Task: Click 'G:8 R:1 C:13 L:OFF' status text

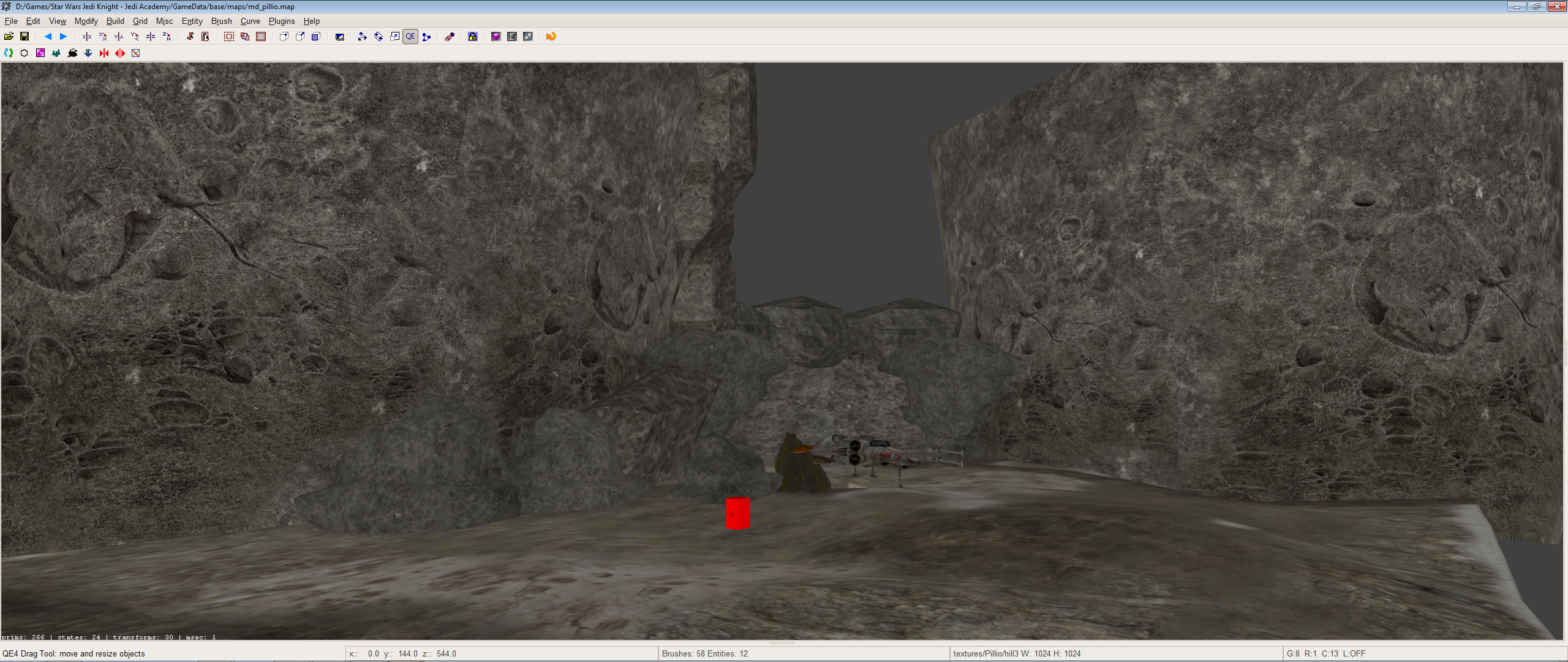Action: pyautogui.click(x=1326, y=653)
